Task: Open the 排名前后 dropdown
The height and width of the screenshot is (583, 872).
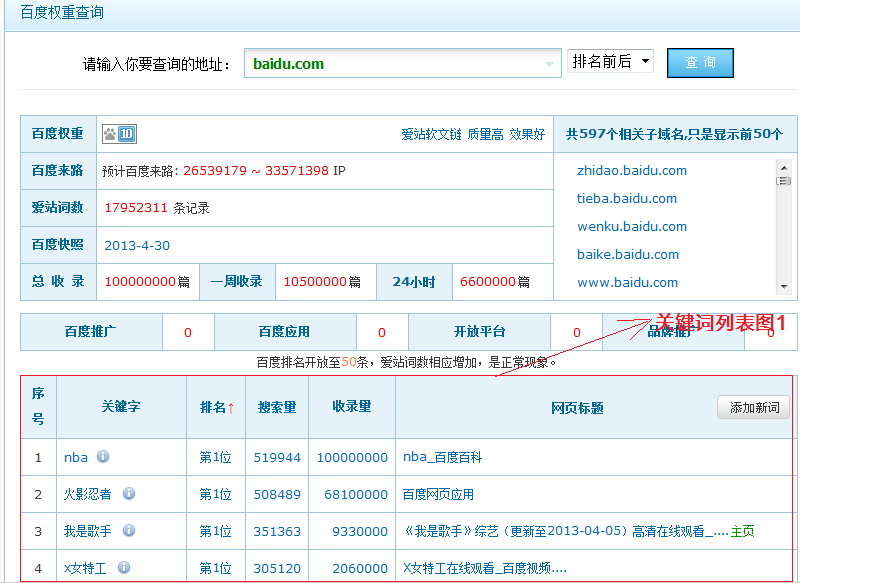Action: [610, 62]
